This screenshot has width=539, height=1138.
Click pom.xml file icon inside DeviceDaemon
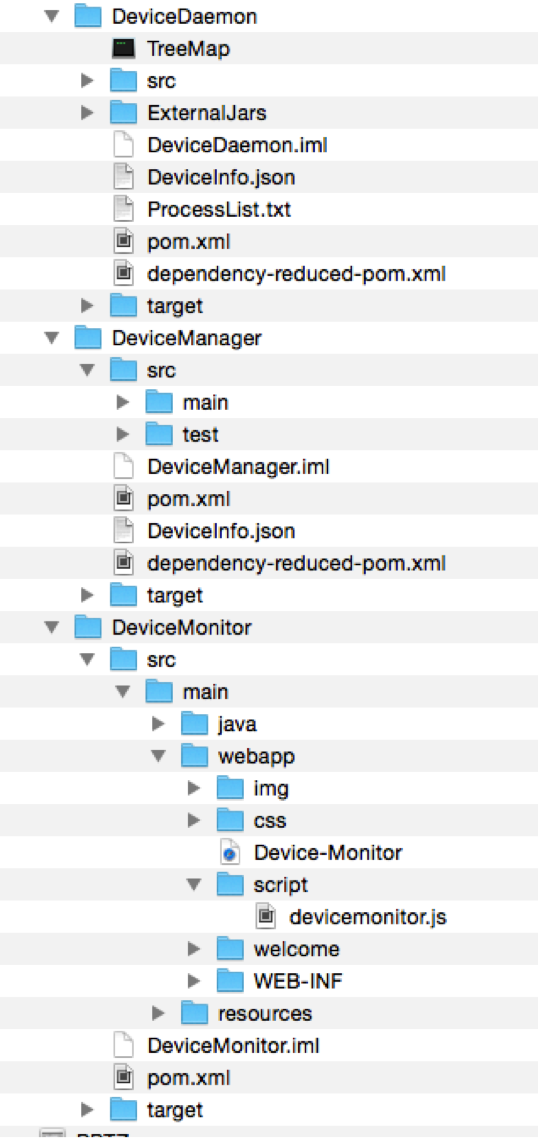pyautogui.click(x=124, y=241)
